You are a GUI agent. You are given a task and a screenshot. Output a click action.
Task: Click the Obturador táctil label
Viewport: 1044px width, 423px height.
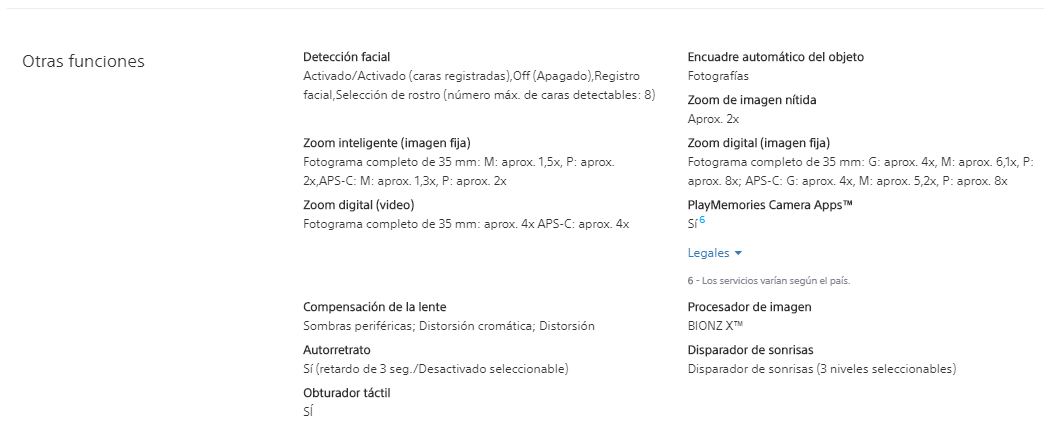(x=346, y=393)
